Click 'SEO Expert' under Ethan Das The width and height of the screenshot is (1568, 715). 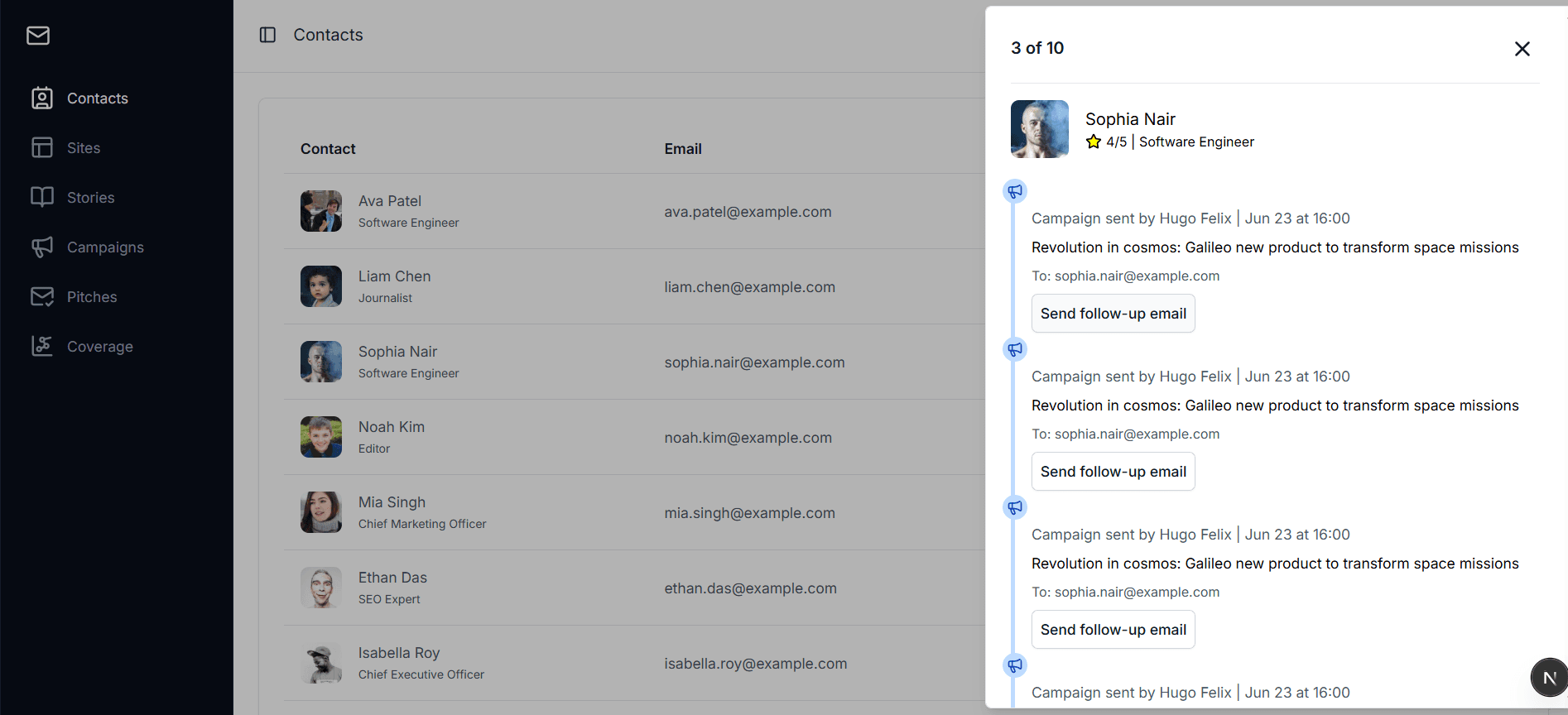[x=389, y=599]
